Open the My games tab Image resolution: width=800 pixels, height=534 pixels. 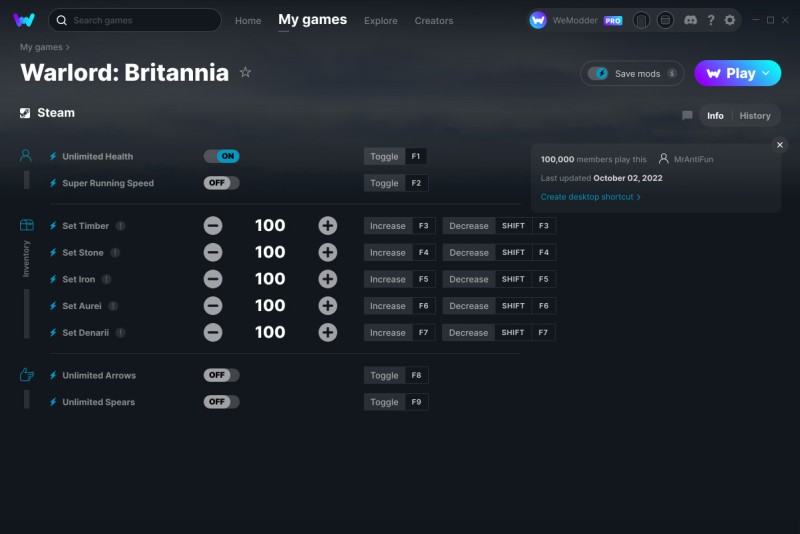pos(312,19)
